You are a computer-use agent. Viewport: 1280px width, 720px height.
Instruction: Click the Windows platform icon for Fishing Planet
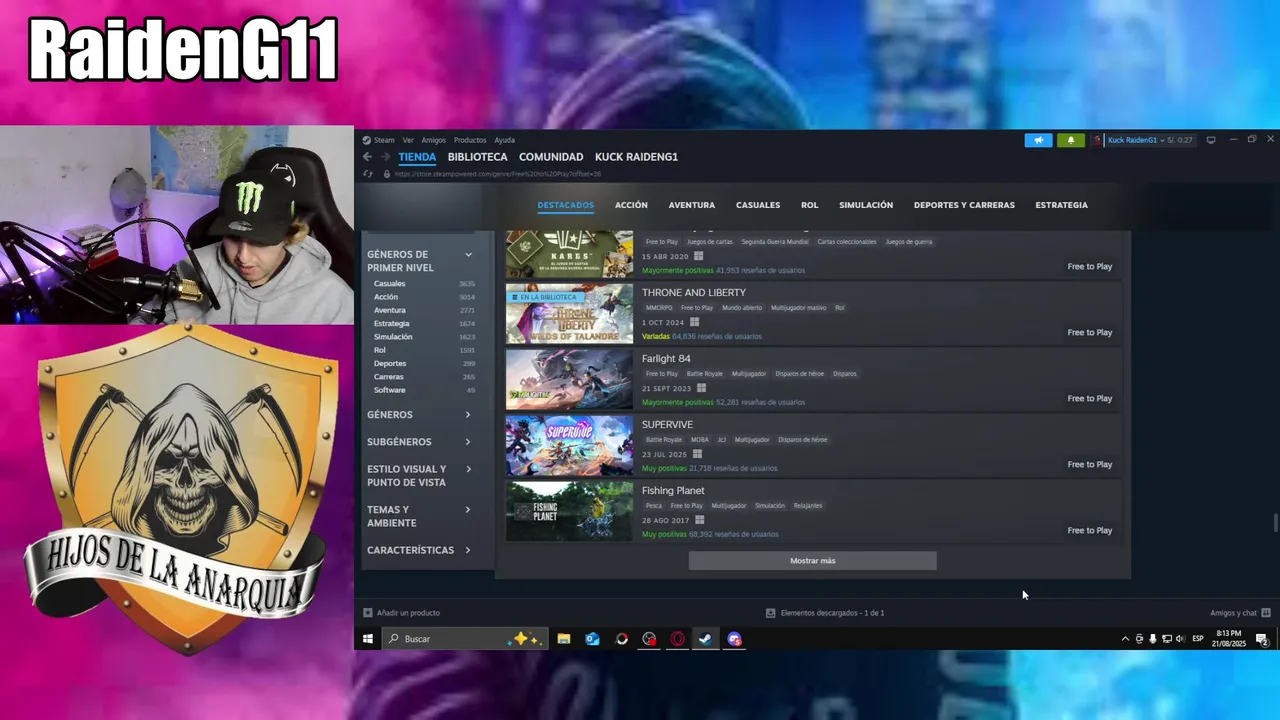[699, 520]
